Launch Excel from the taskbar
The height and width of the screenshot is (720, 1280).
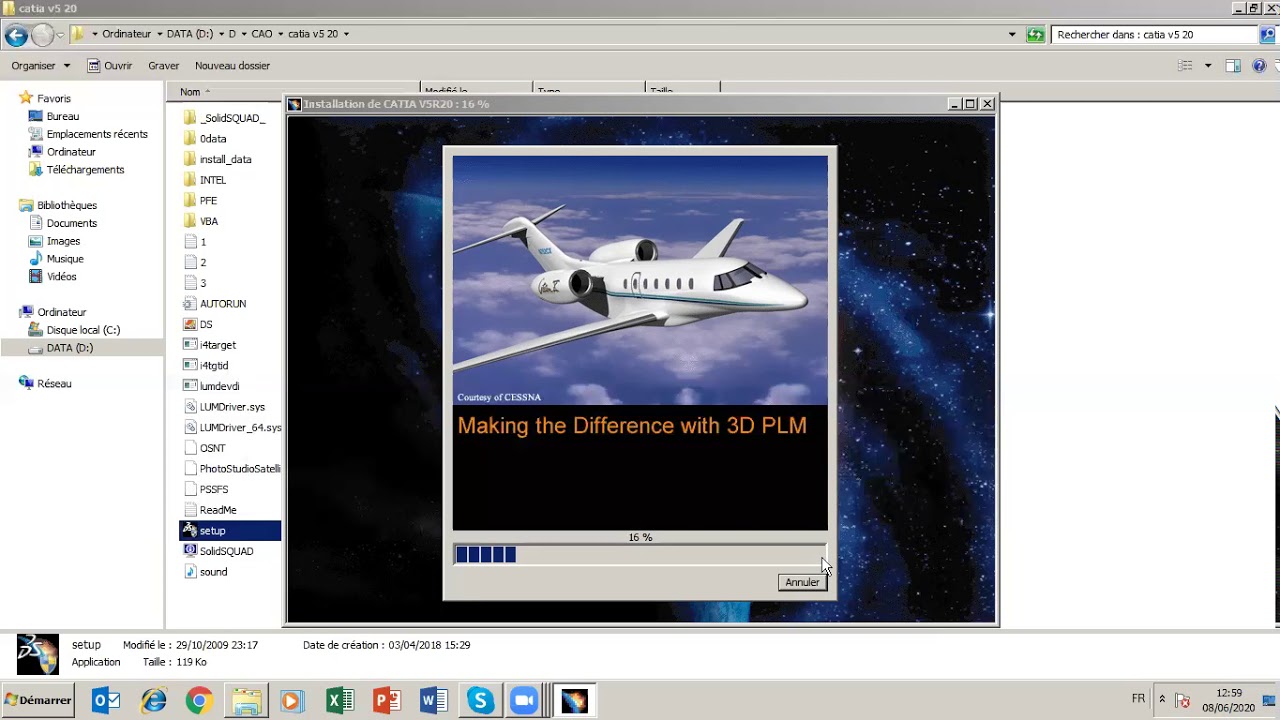point(340,701)
